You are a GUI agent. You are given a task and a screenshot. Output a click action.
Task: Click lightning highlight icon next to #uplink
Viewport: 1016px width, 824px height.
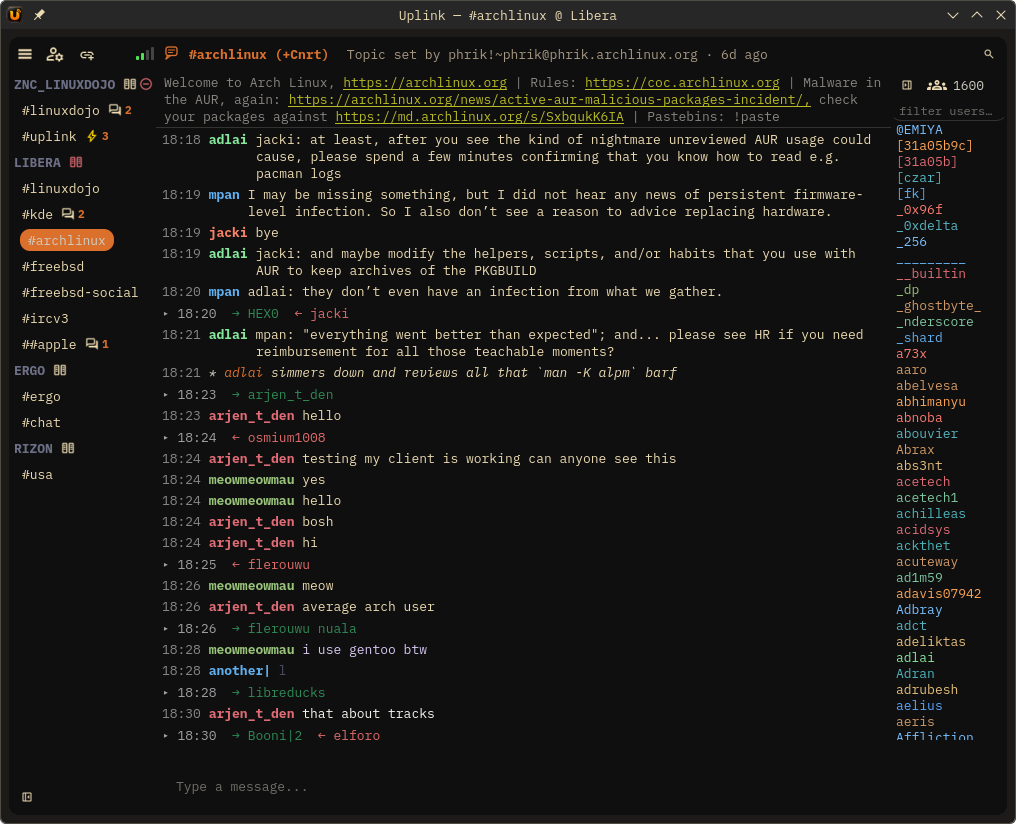[x=92, y=136]
